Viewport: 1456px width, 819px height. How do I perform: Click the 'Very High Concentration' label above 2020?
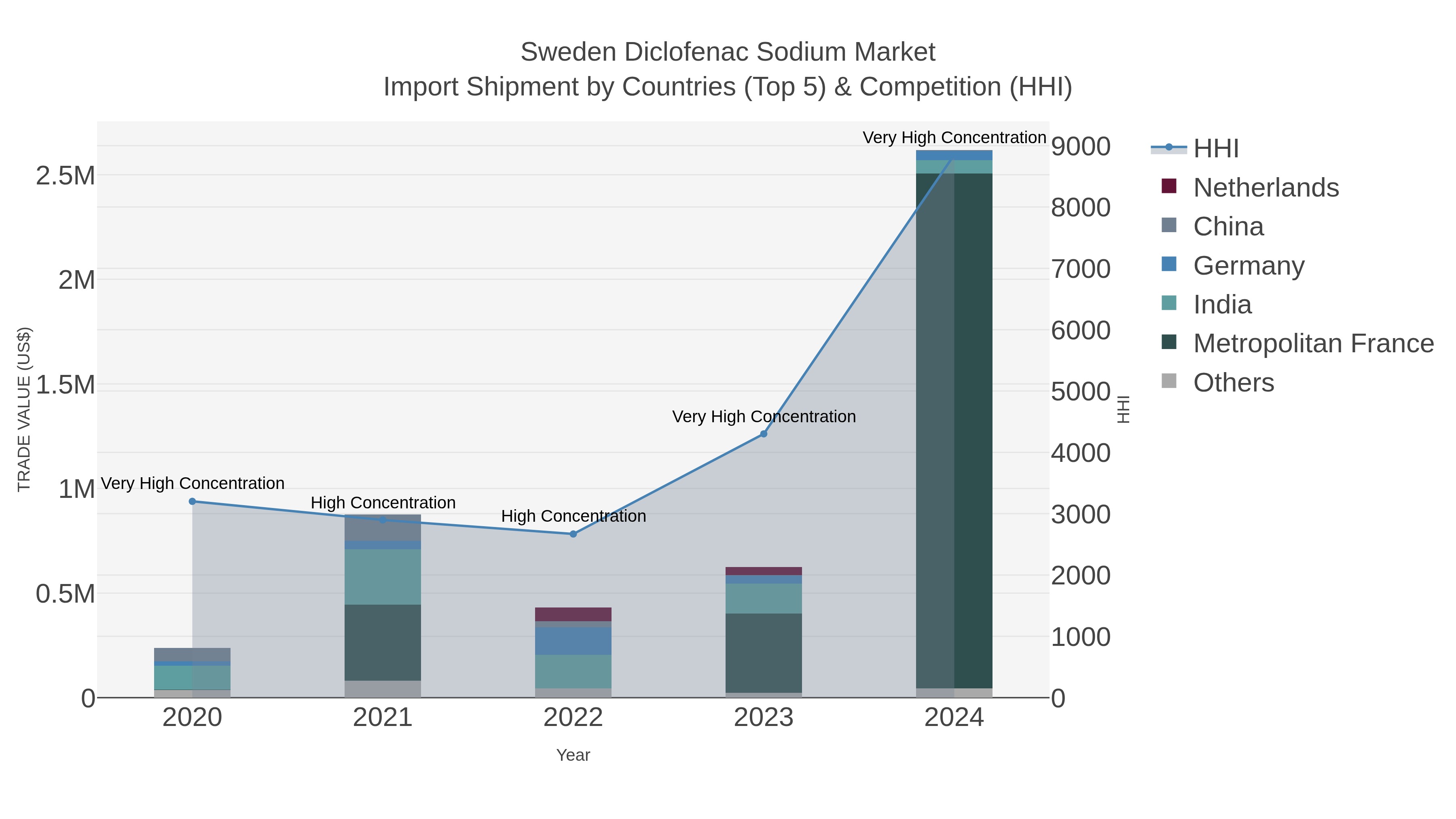click(192, 484)
